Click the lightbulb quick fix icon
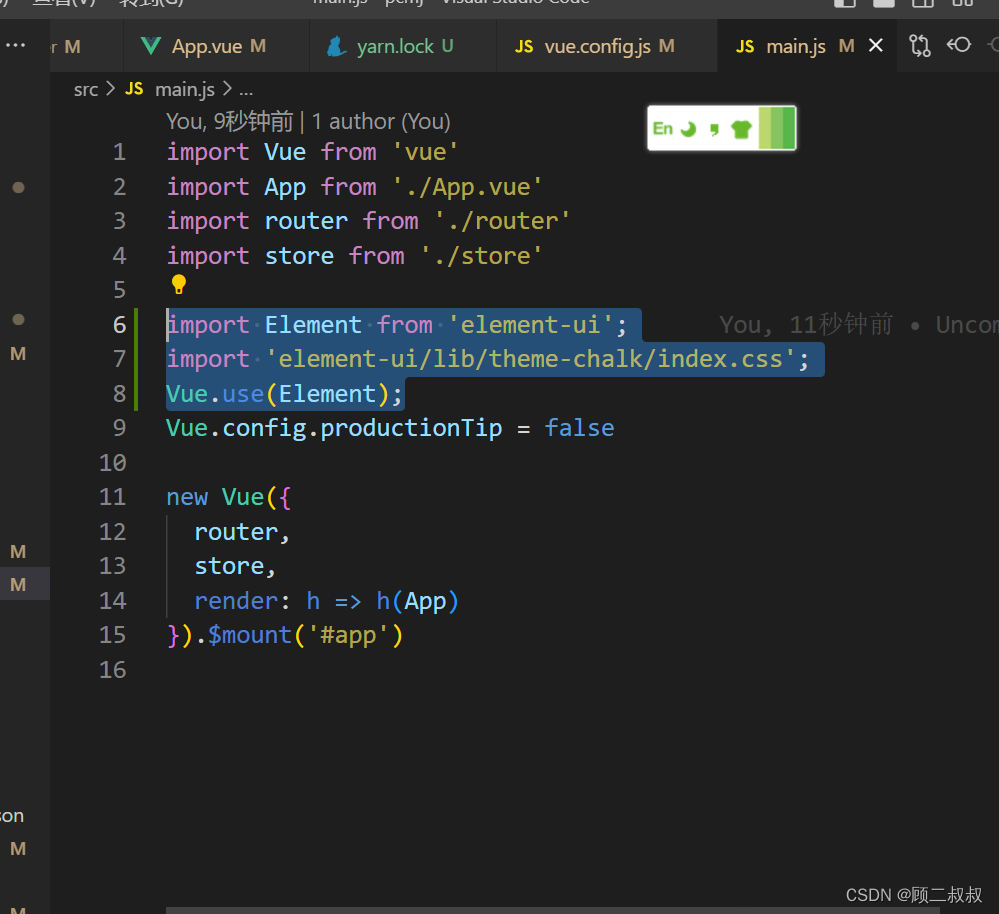Viewport: 999px width, 914px height. pos(178,284)
